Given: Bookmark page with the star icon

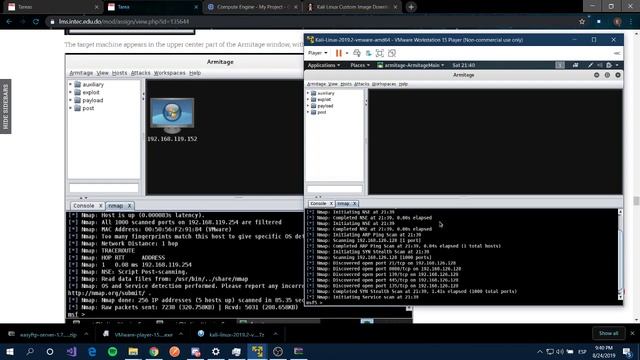Looking at the screenshot, I should (582, 22).
